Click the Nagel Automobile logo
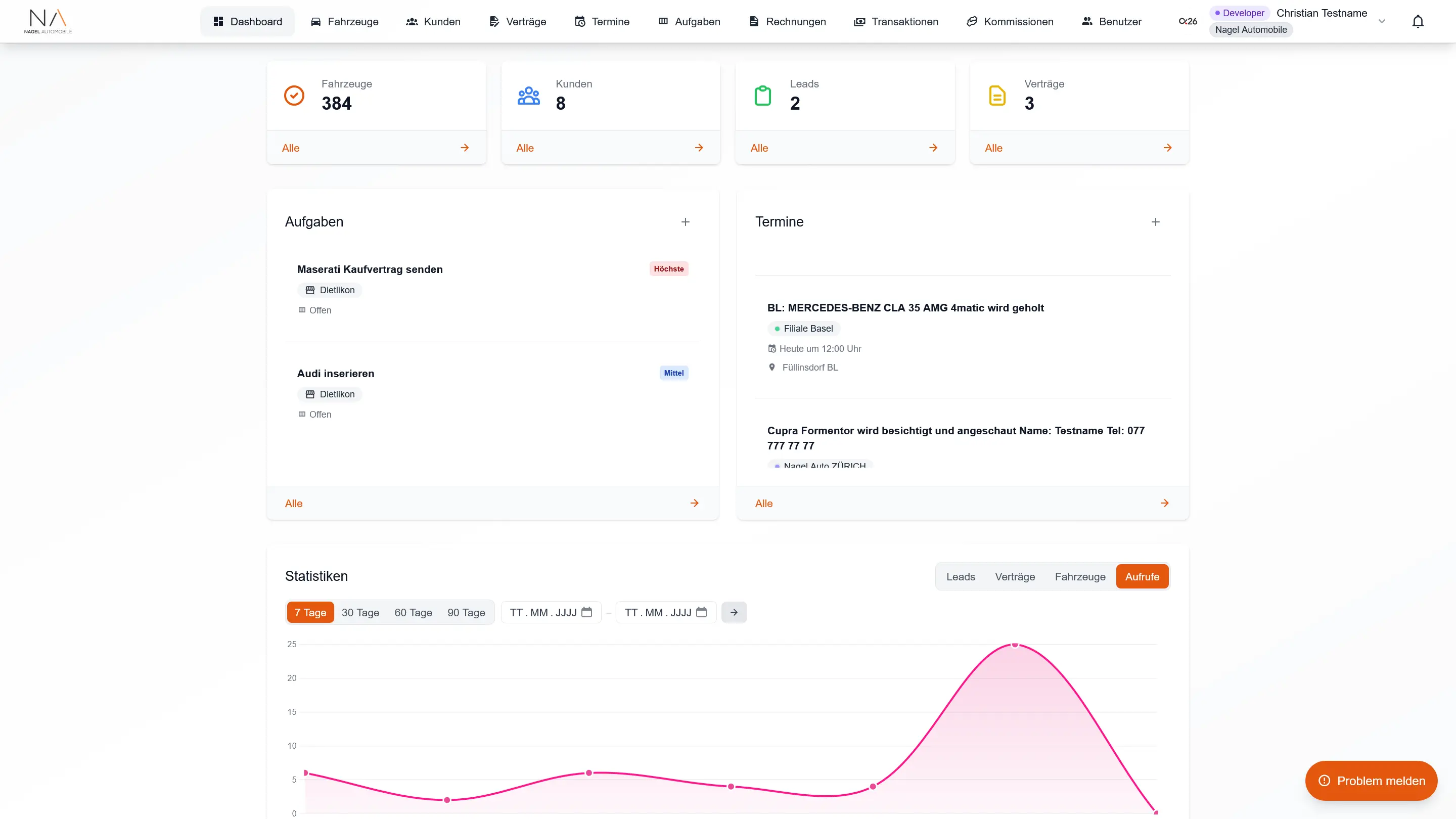Image resolution: width=1456 pixels, height=819 pixels. point(48,21)
